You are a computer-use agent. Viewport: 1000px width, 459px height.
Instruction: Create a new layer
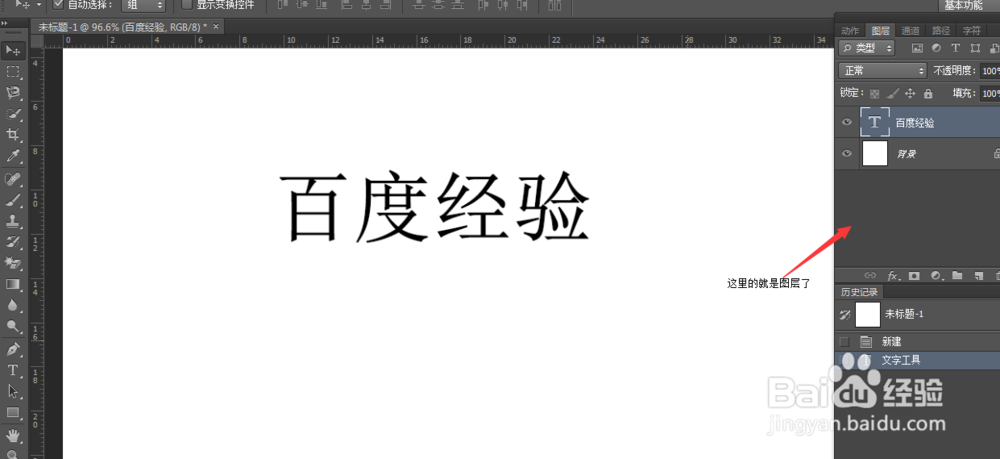click(x=978, y=276)
